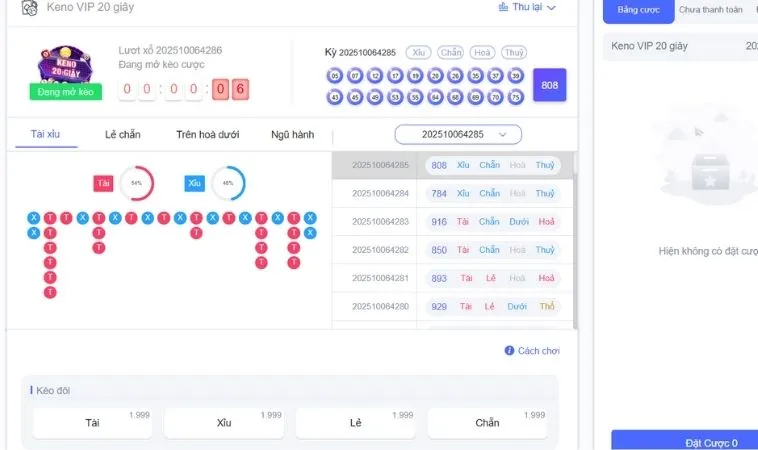Image resolution: width=758 pixels, height=450 pixels.
Task: Select the Bảng cược tab
Action: coord(639,10)
